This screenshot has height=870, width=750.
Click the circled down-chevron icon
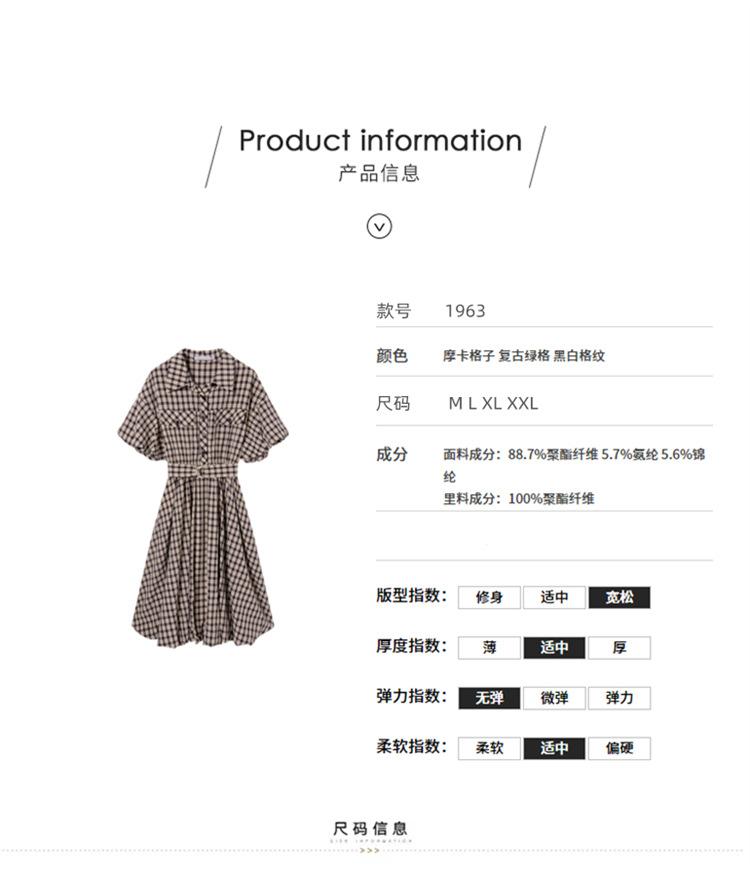pos(379,226)
